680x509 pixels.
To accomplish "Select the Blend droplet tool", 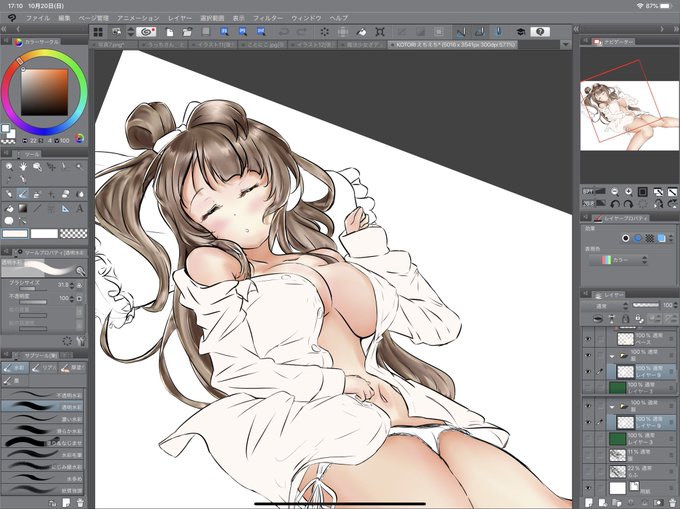I will (x=79, y=194).
